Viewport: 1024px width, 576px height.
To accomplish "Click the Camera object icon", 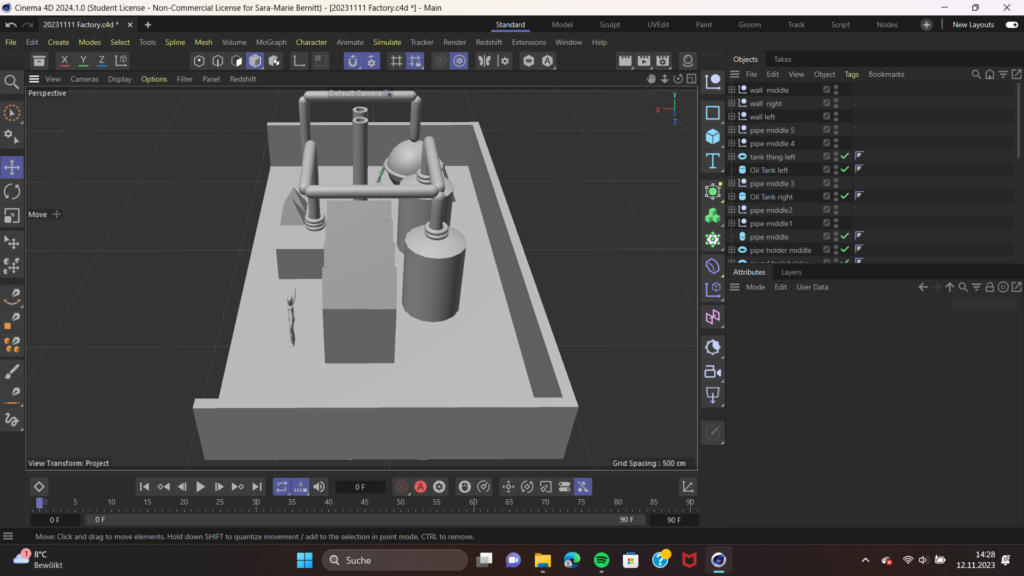I will pos(713,372).
